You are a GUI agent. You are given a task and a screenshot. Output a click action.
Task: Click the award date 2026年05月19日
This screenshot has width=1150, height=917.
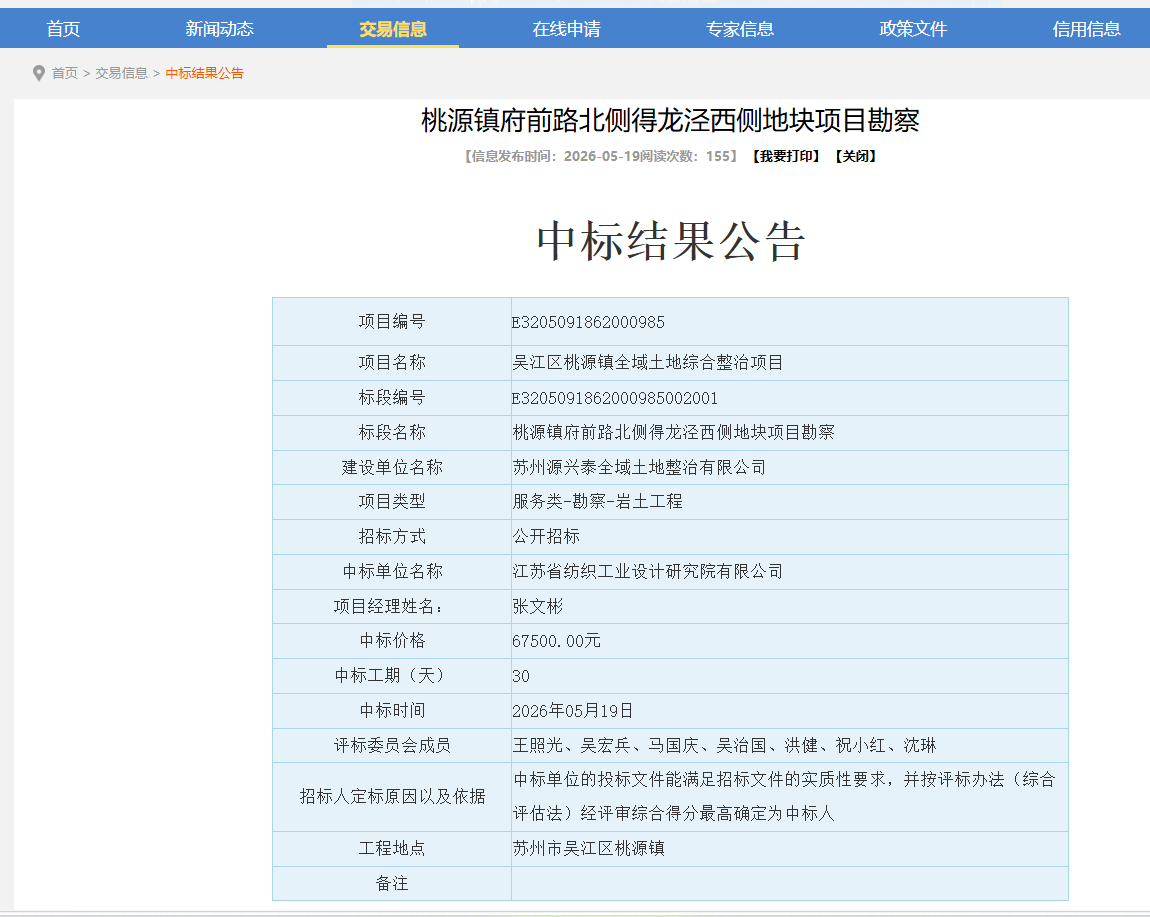point(572,711)
